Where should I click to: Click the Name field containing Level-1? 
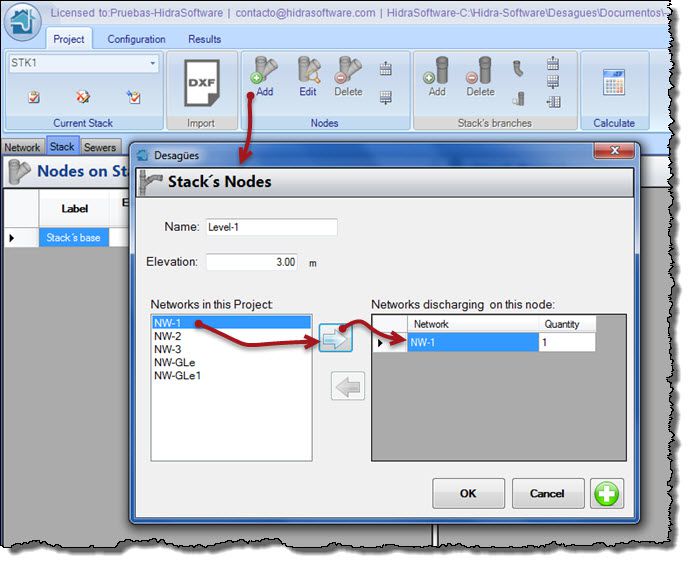click(x=270, y=227)
